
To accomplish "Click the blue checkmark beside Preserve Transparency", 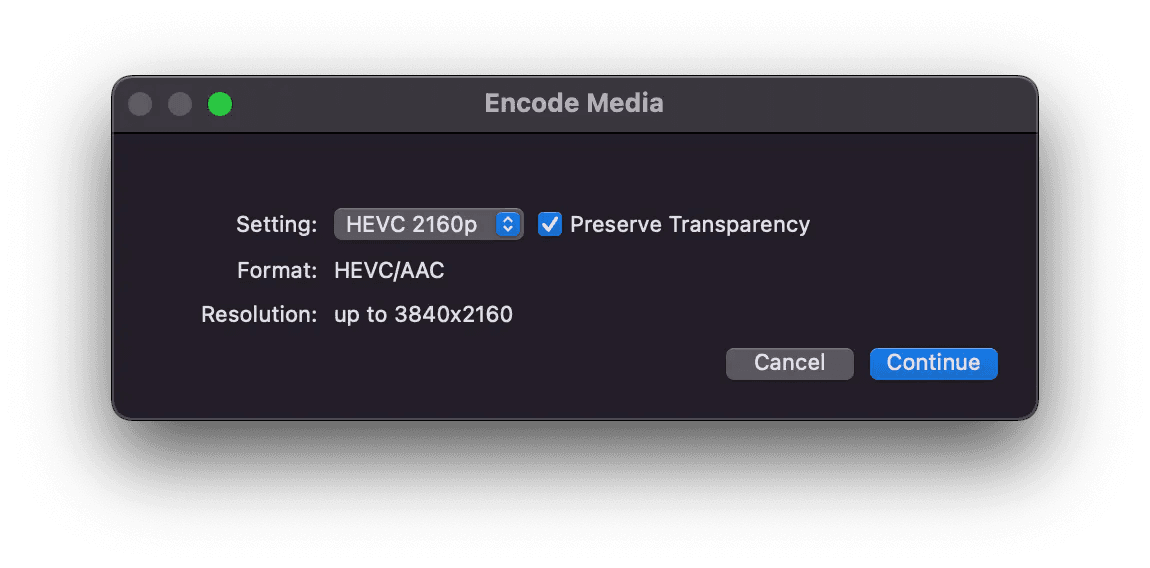I will [x=549, y=224].
